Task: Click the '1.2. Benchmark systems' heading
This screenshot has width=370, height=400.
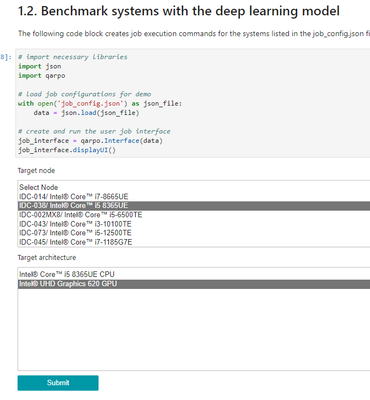Action: 179,11
